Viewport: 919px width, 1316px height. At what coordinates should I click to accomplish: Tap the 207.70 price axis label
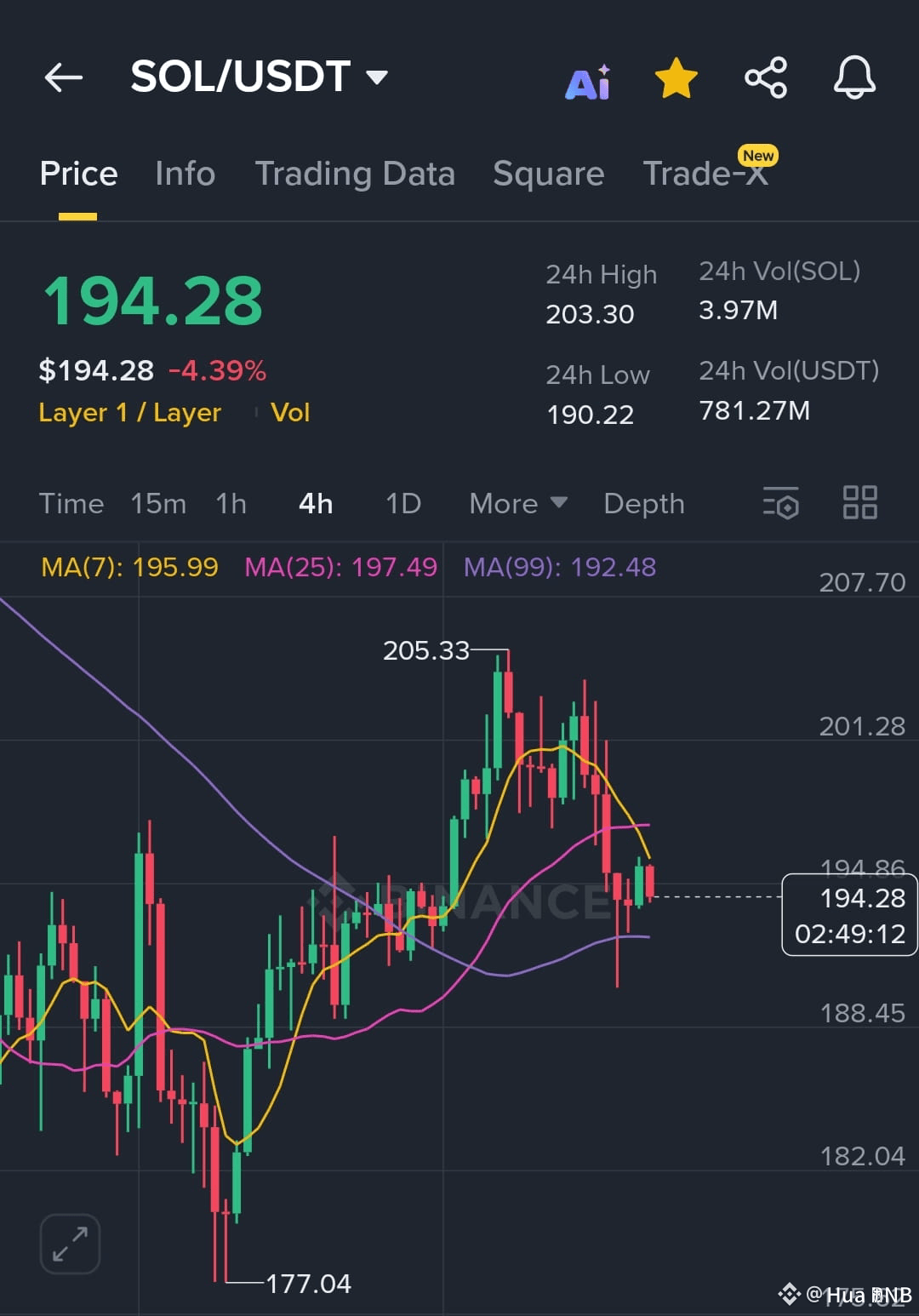tap(862, 582)
